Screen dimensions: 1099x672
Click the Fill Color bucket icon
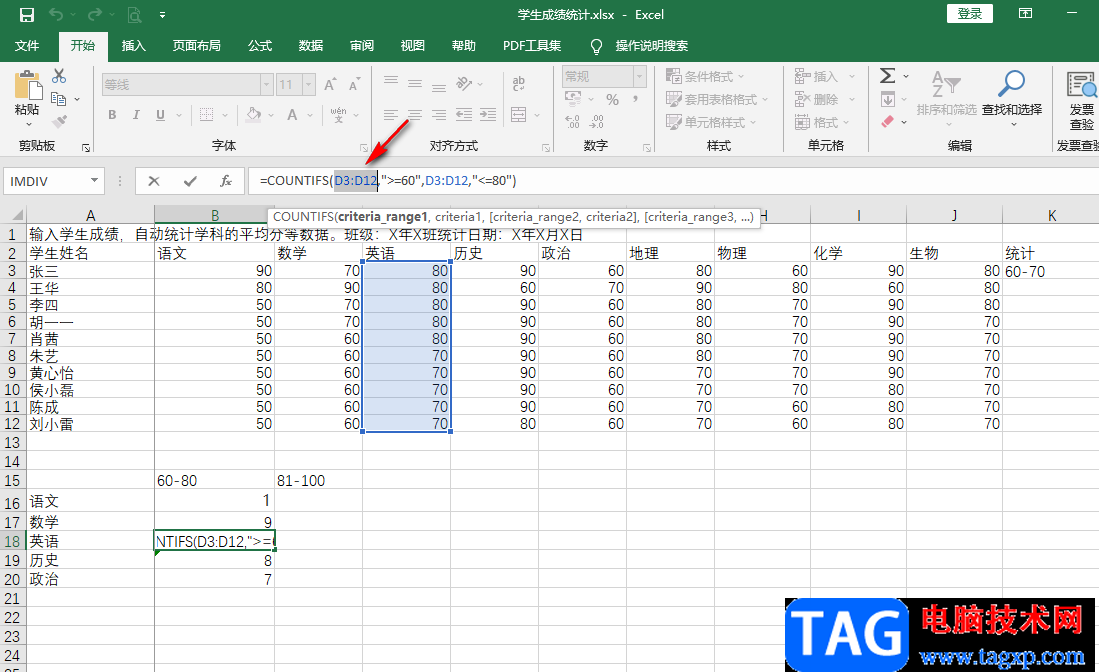point(254,115)
